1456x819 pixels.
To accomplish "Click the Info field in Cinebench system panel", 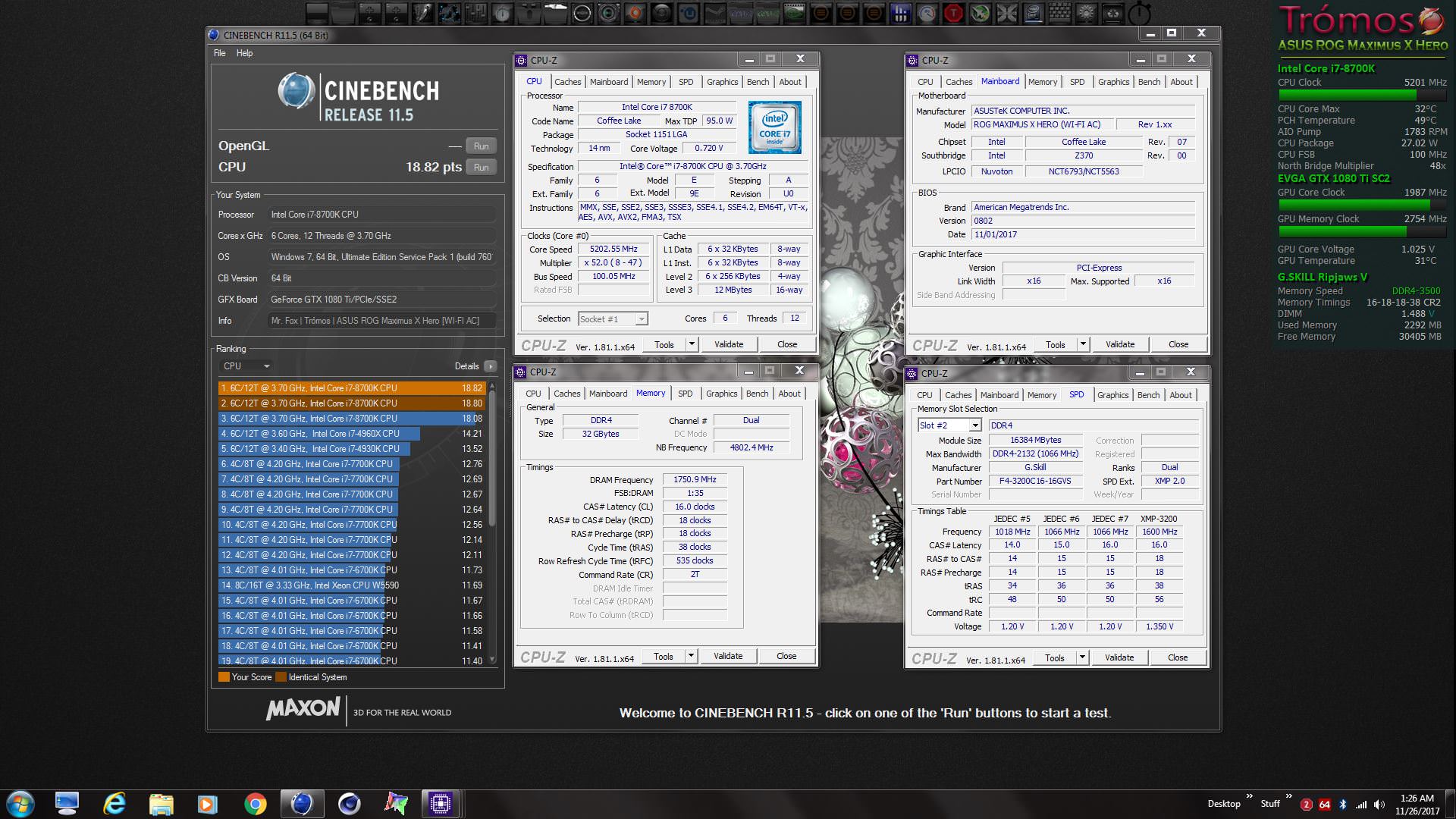I will point(382,321).
